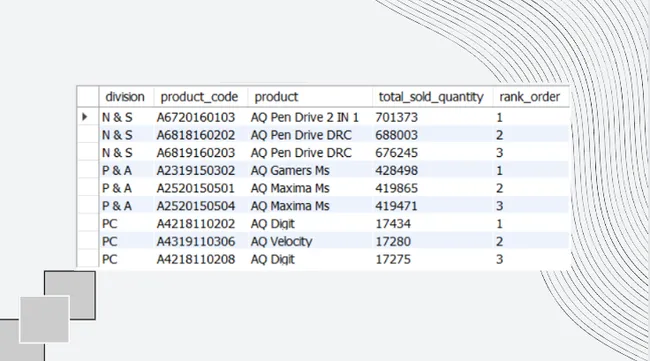Select cell A6819160203

pos(196,153)
